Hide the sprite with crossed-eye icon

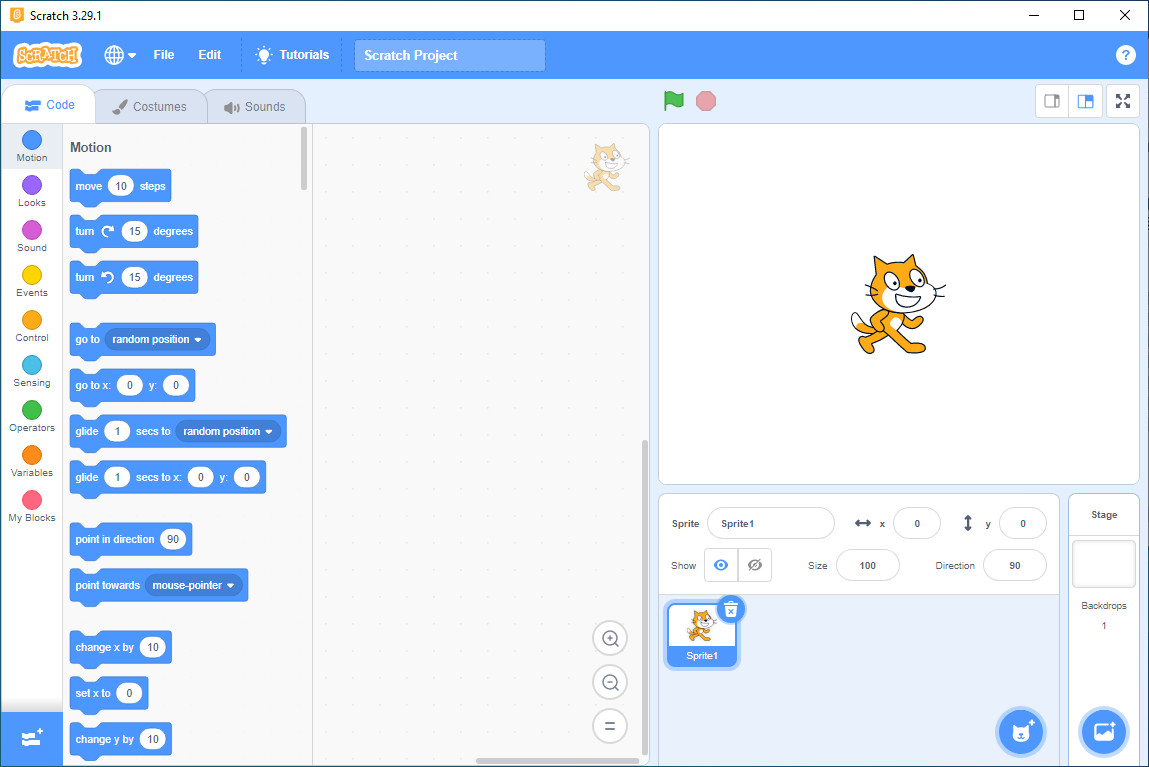click(755, 565)
